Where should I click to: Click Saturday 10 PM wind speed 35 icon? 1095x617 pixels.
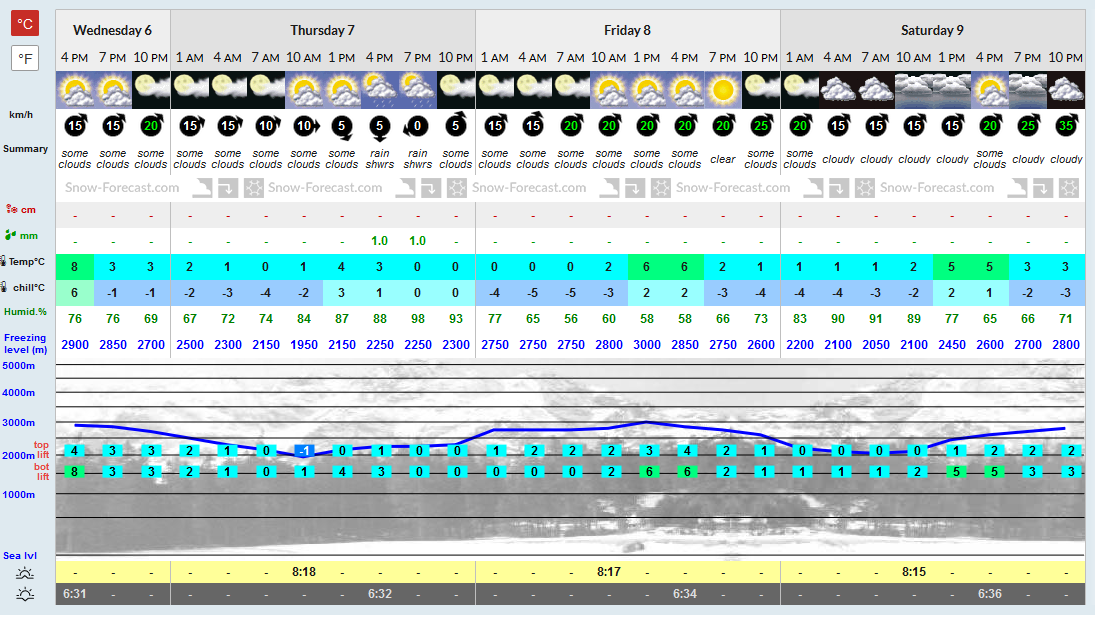(x=1066, y=126)
